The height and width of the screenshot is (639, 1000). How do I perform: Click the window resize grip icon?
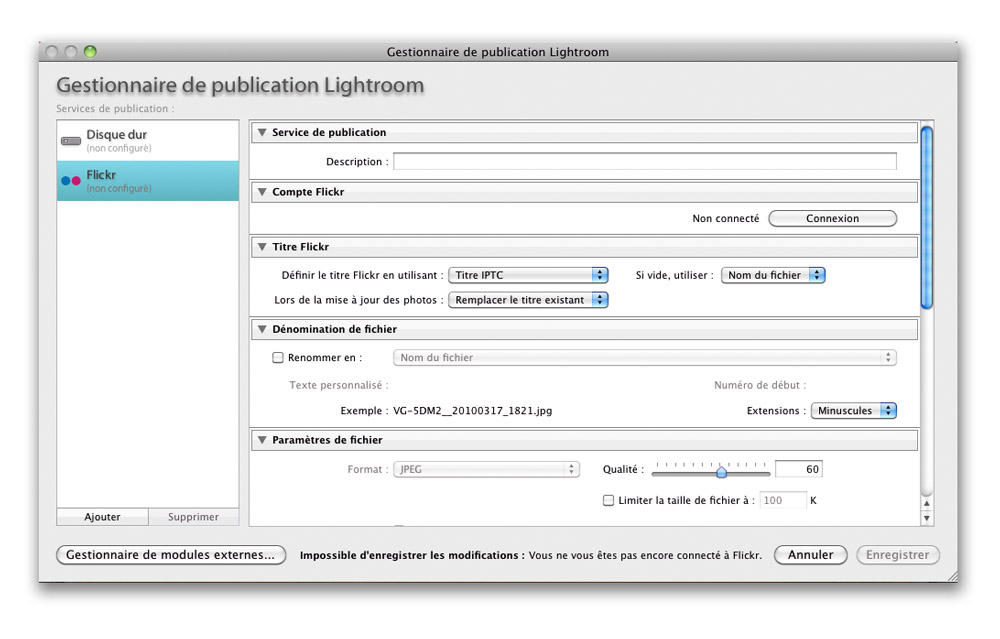(952, 576)
